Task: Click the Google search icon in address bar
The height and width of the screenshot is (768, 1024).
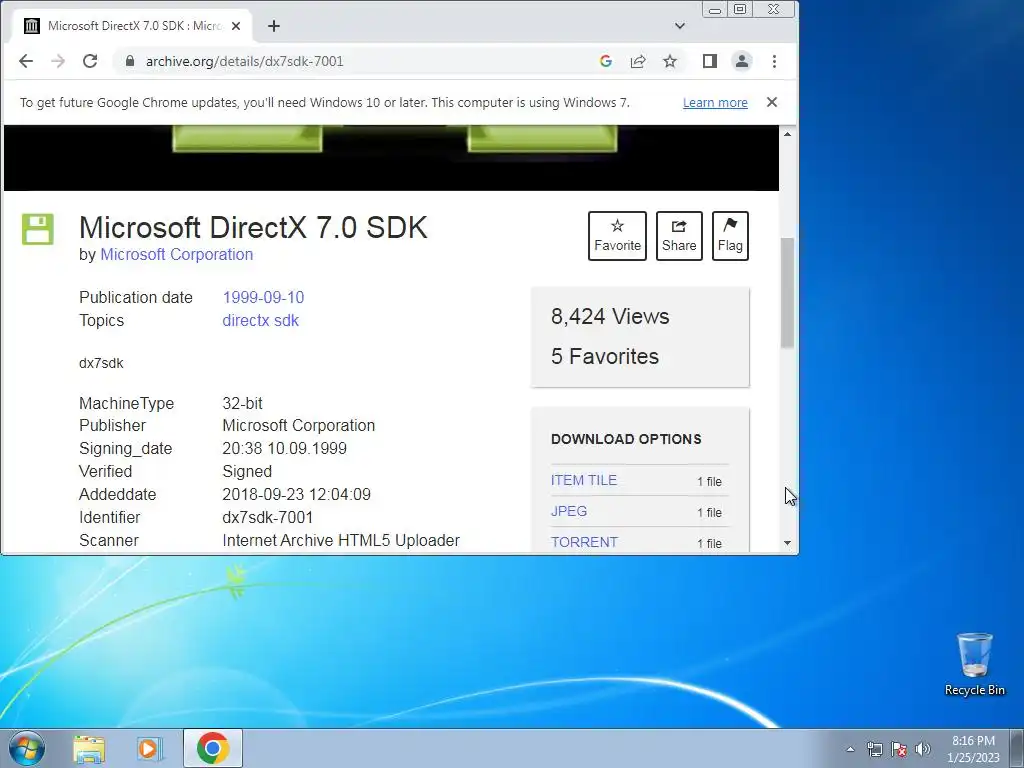Action: point(605,61)
